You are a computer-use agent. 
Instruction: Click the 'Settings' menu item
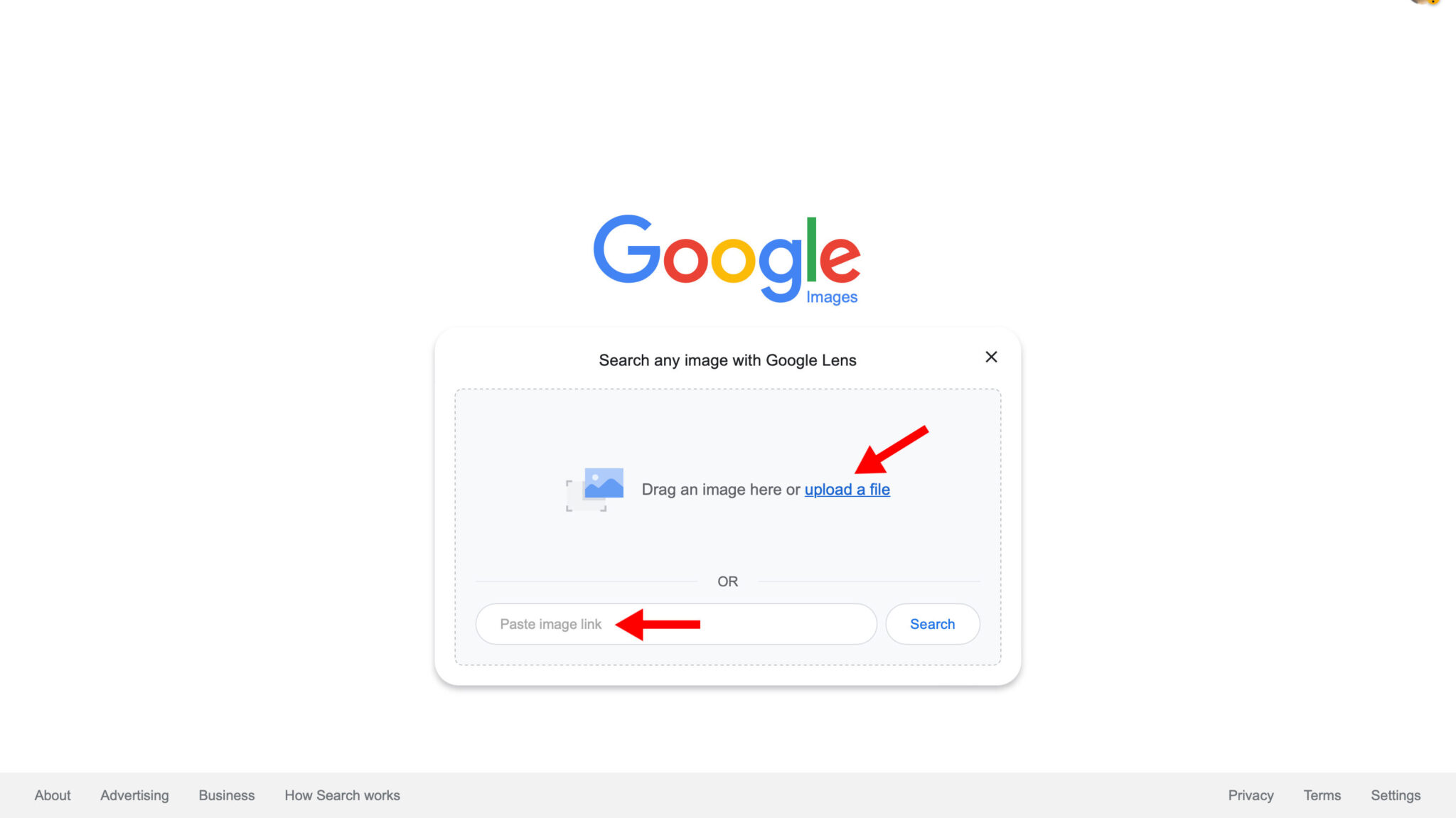[1396, 795]
